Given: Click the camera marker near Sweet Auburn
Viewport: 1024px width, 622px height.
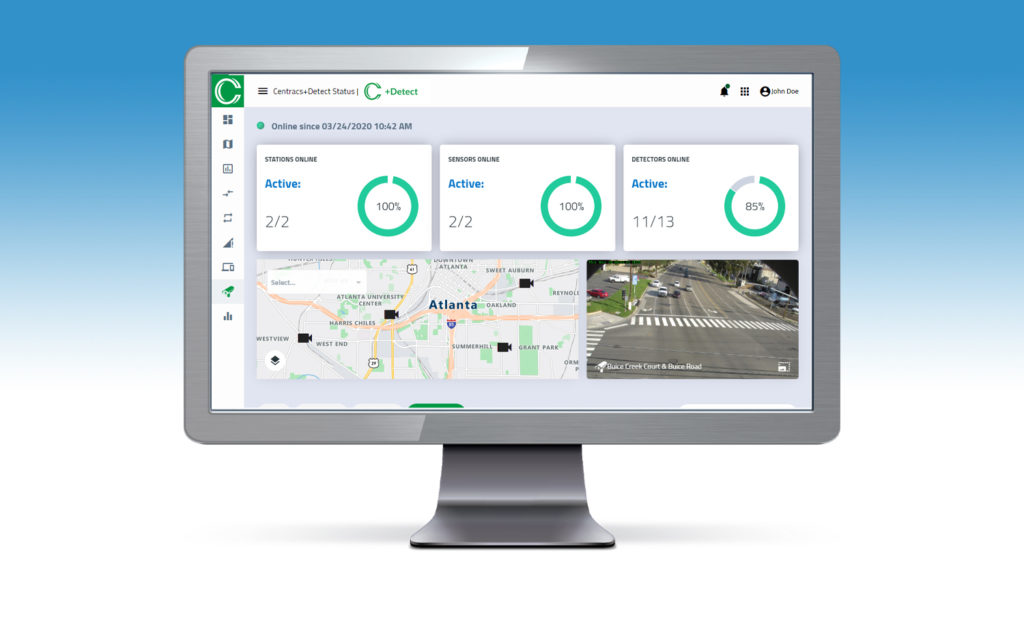Looking at the screenshot, I should click(526, 283).
